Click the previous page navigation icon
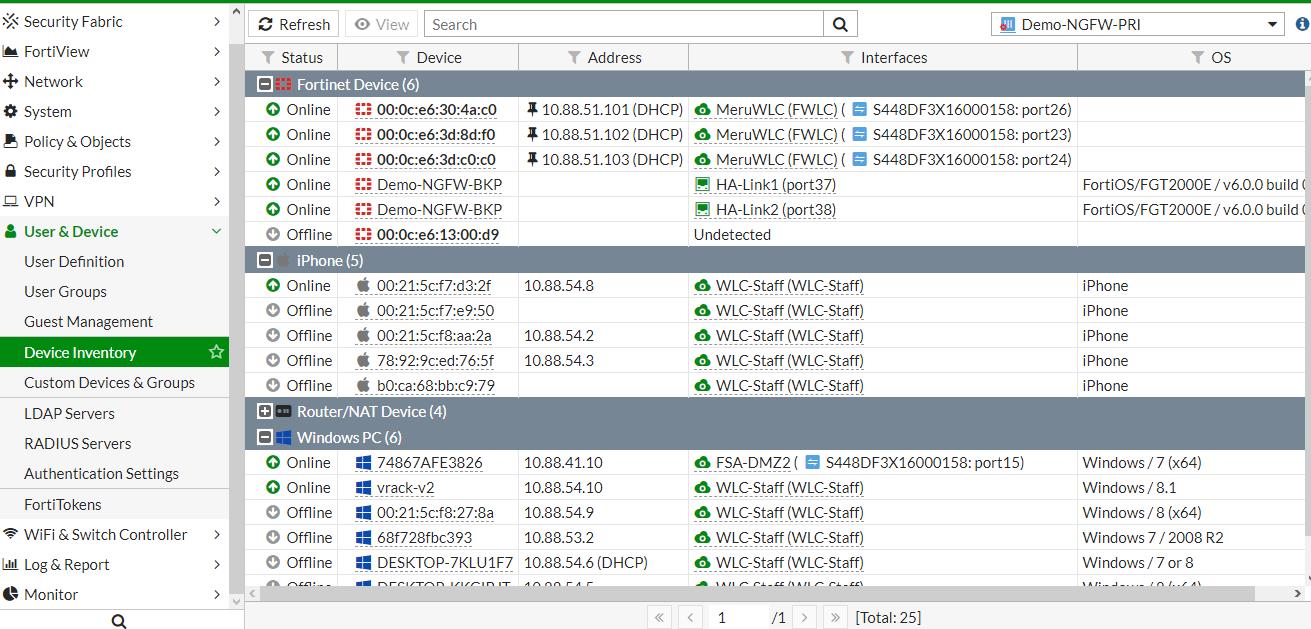 click(x=690, y=618)
